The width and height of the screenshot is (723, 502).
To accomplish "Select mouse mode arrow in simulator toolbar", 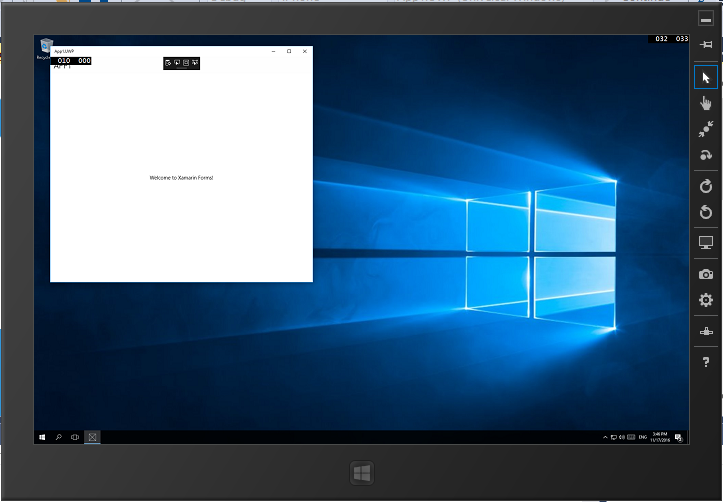I will [x=705, y=77].
